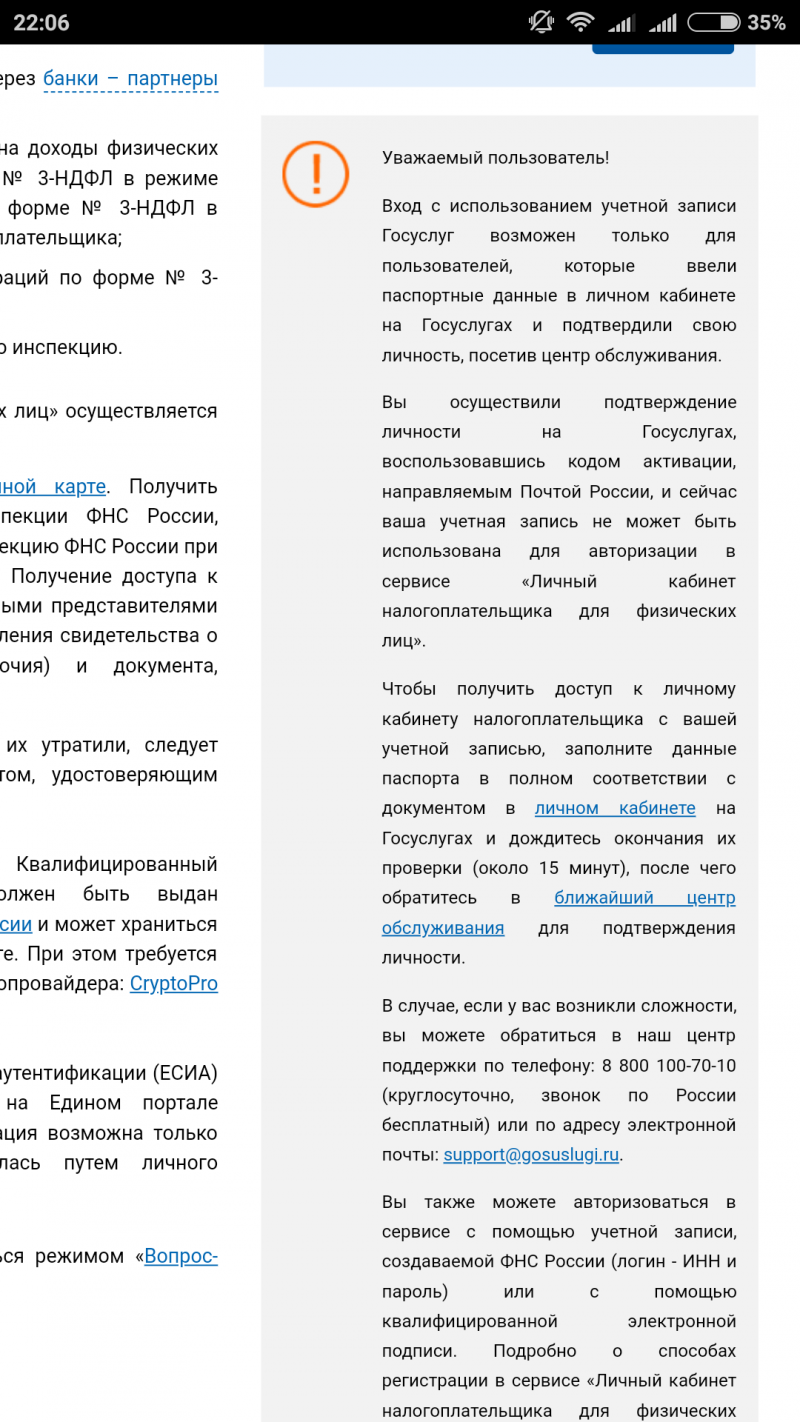The height and width of the screenshot is (1422, 800).
Task: Go to the 'личном кабинете' link
Action: 615,808
